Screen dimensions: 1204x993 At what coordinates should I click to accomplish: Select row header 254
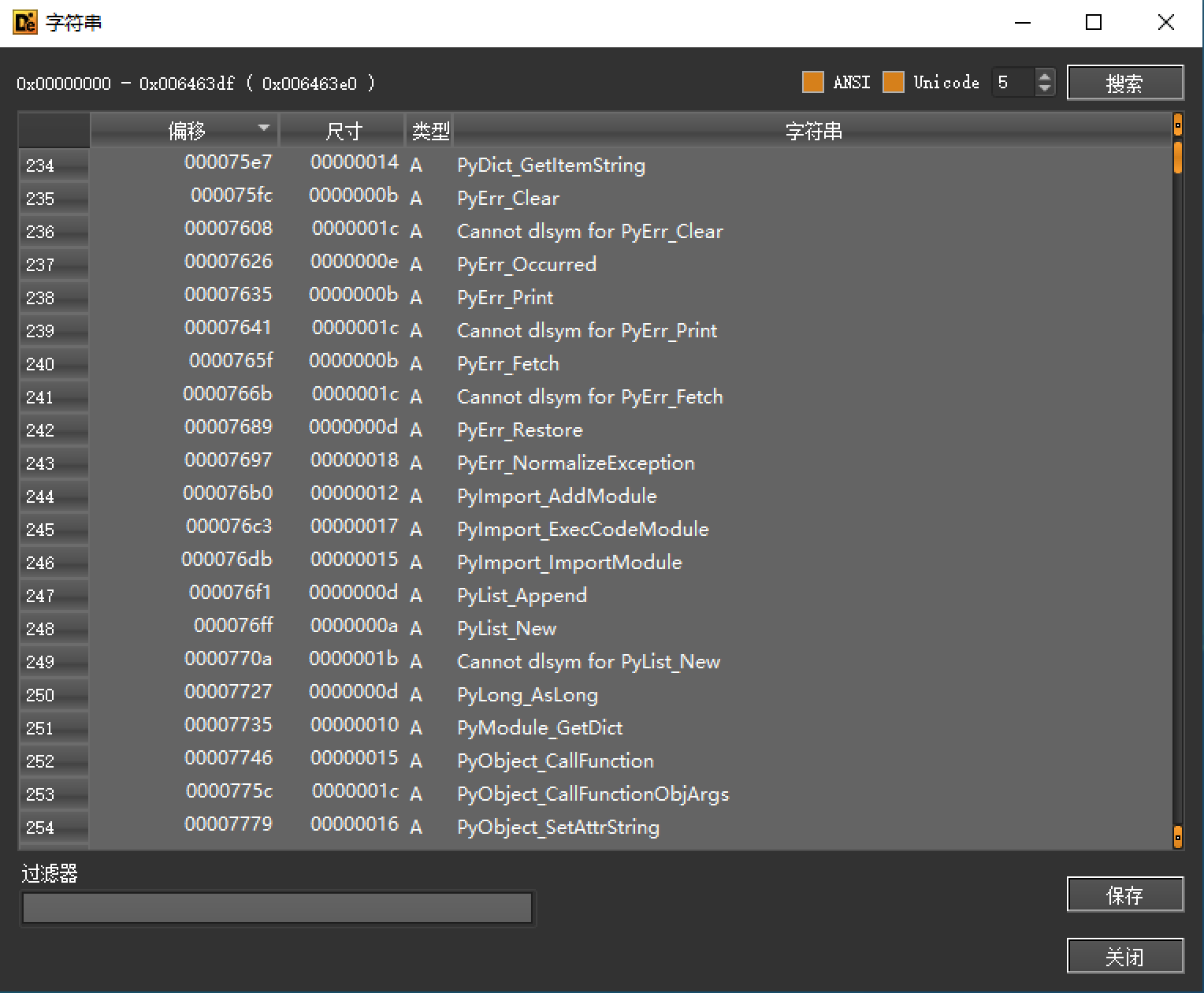pos(54,827)
